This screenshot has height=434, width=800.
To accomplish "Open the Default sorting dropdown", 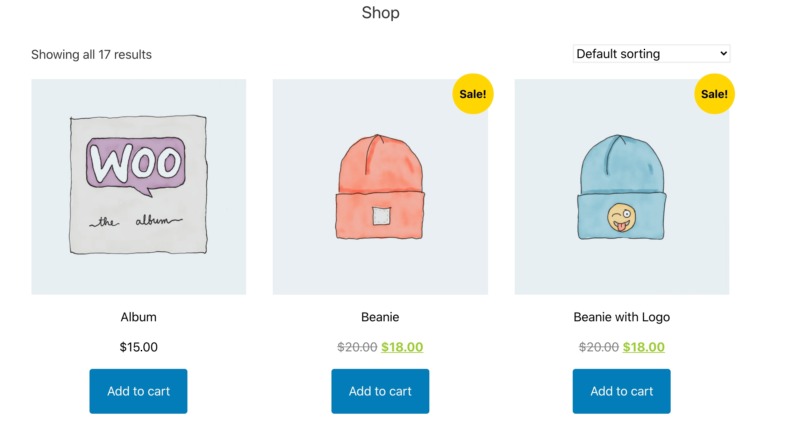I will [651, 53].
